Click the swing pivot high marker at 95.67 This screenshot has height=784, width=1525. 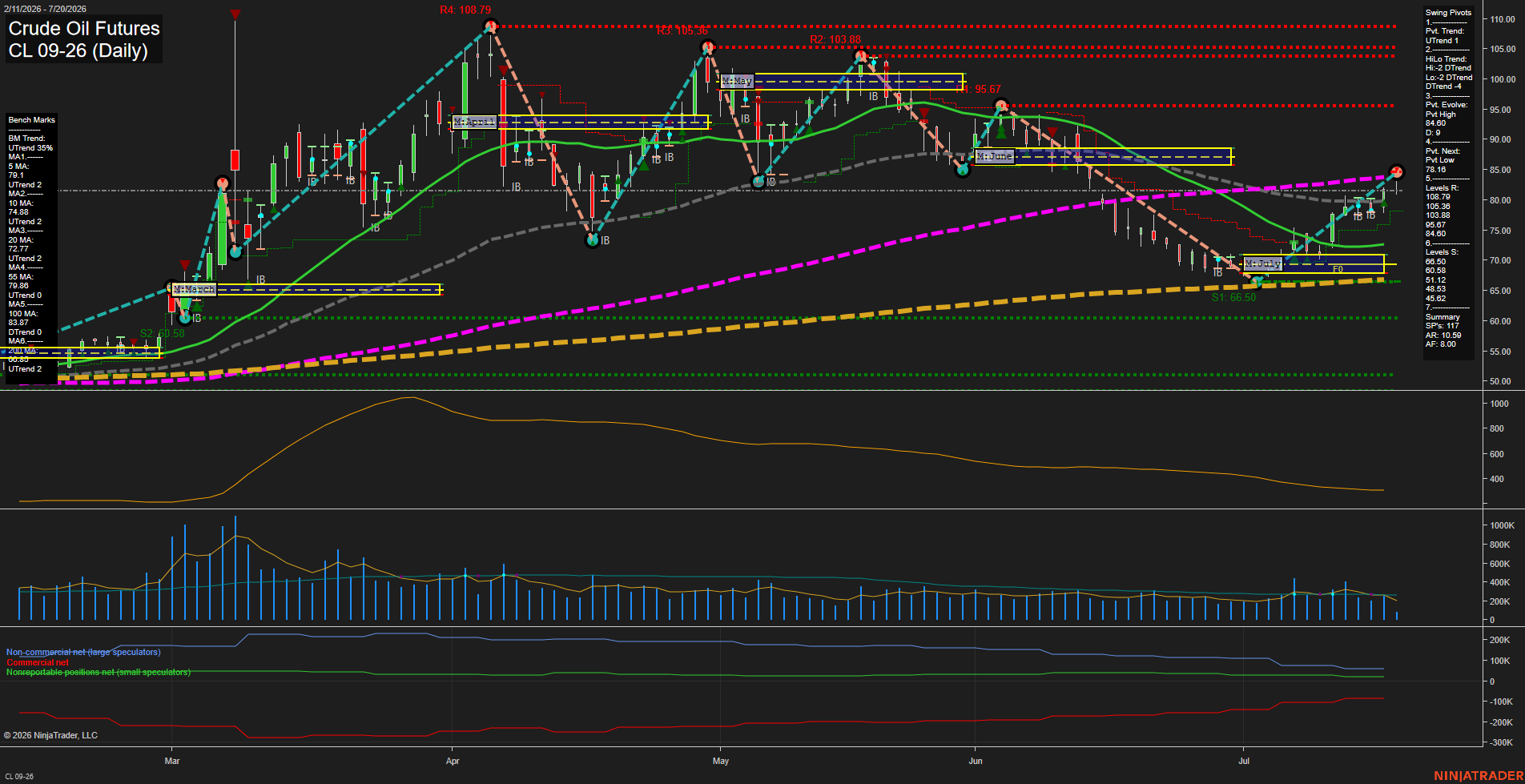pyautogui.click(x=1000, y=106)
